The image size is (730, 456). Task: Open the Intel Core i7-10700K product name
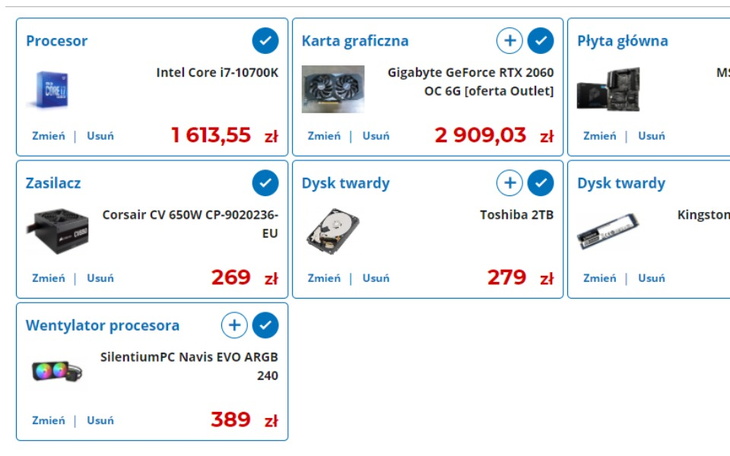pyautogui.click(x=217, y=72)
